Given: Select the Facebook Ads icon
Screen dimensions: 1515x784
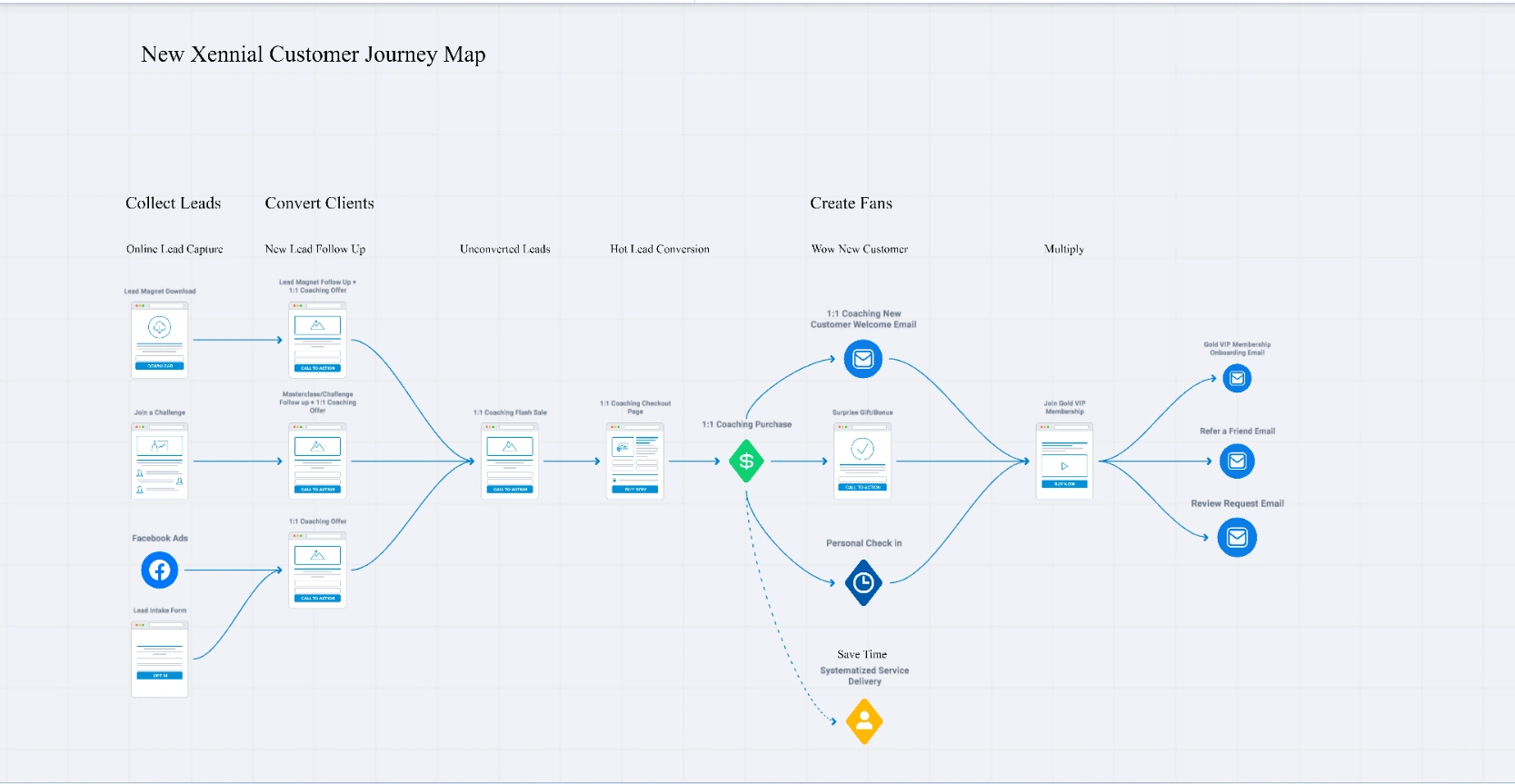Looking at the screenshot, I should point(159,571).
